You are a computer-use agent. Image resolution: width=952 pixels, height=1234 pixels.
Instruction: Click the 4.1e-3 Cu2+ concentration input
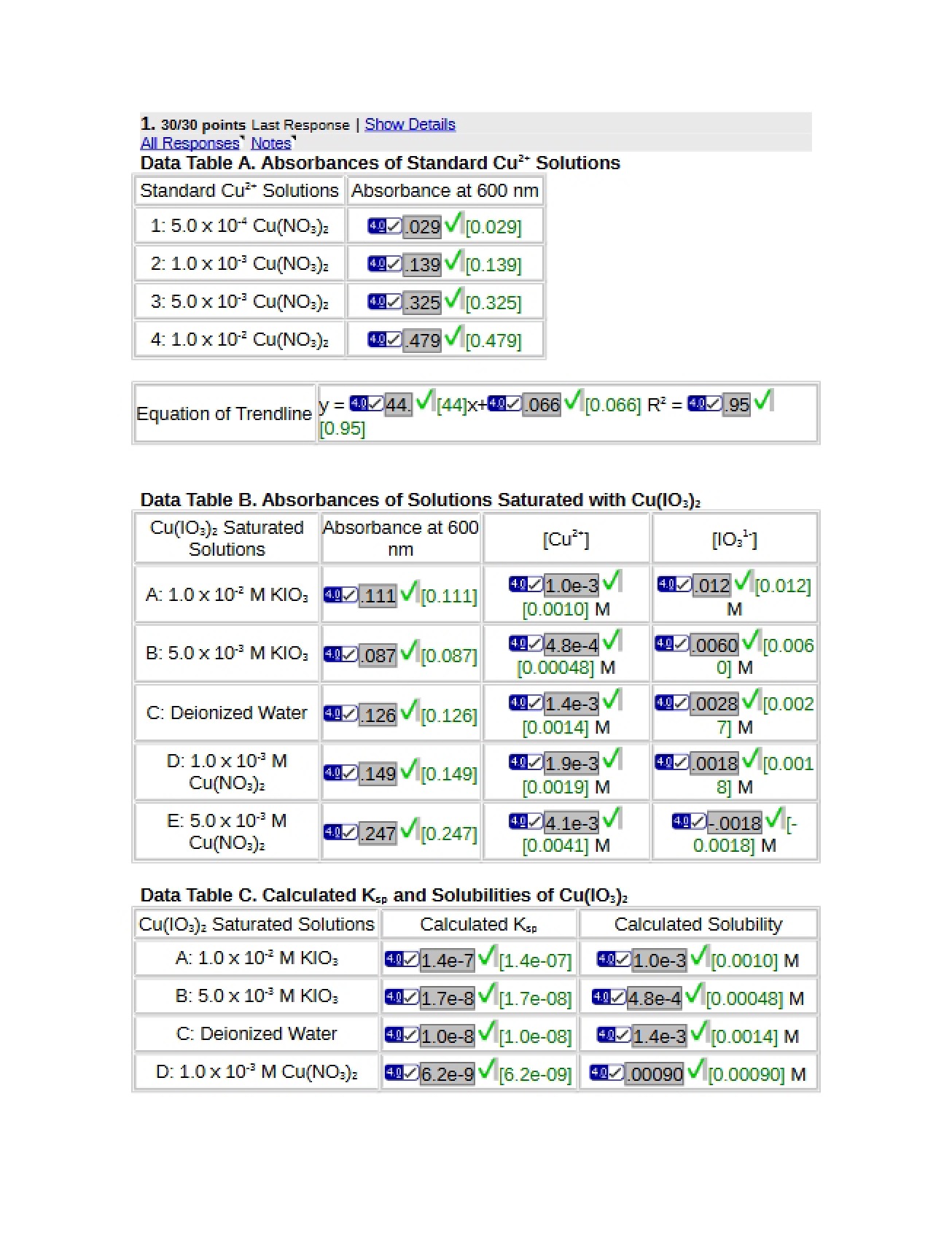point(571,823)
